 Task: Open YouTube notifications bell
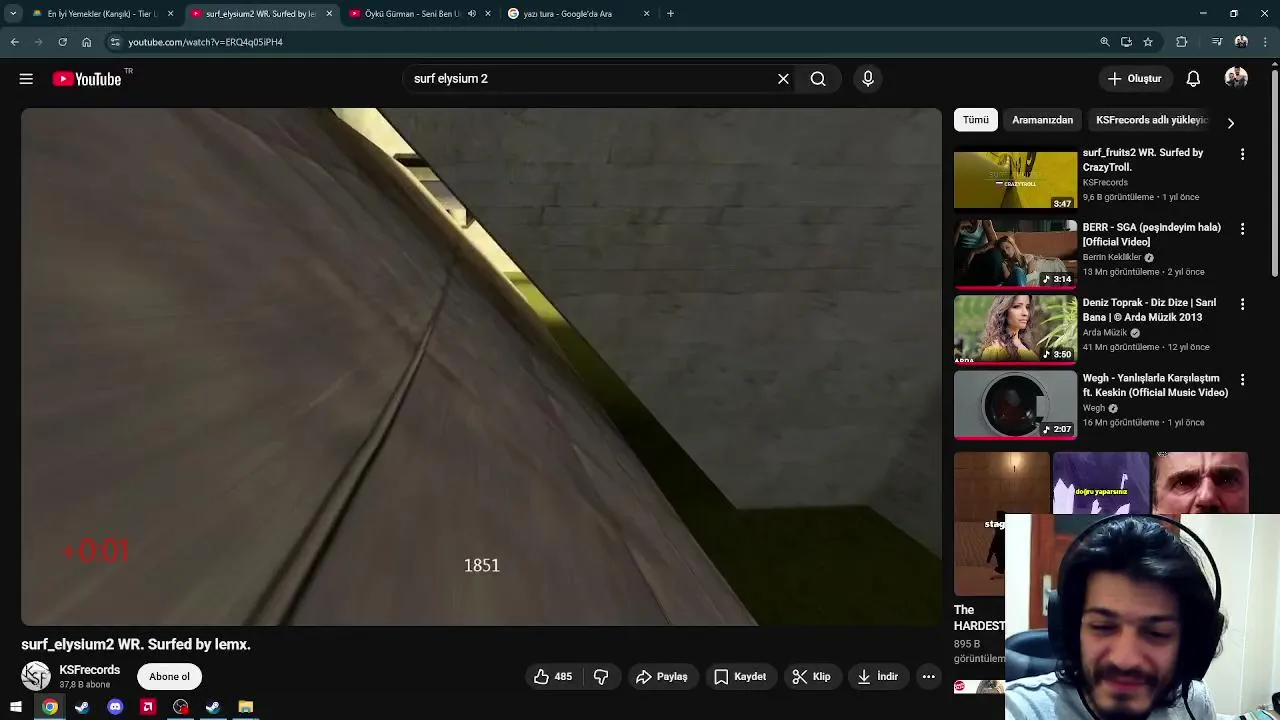tap(1193, 79)
